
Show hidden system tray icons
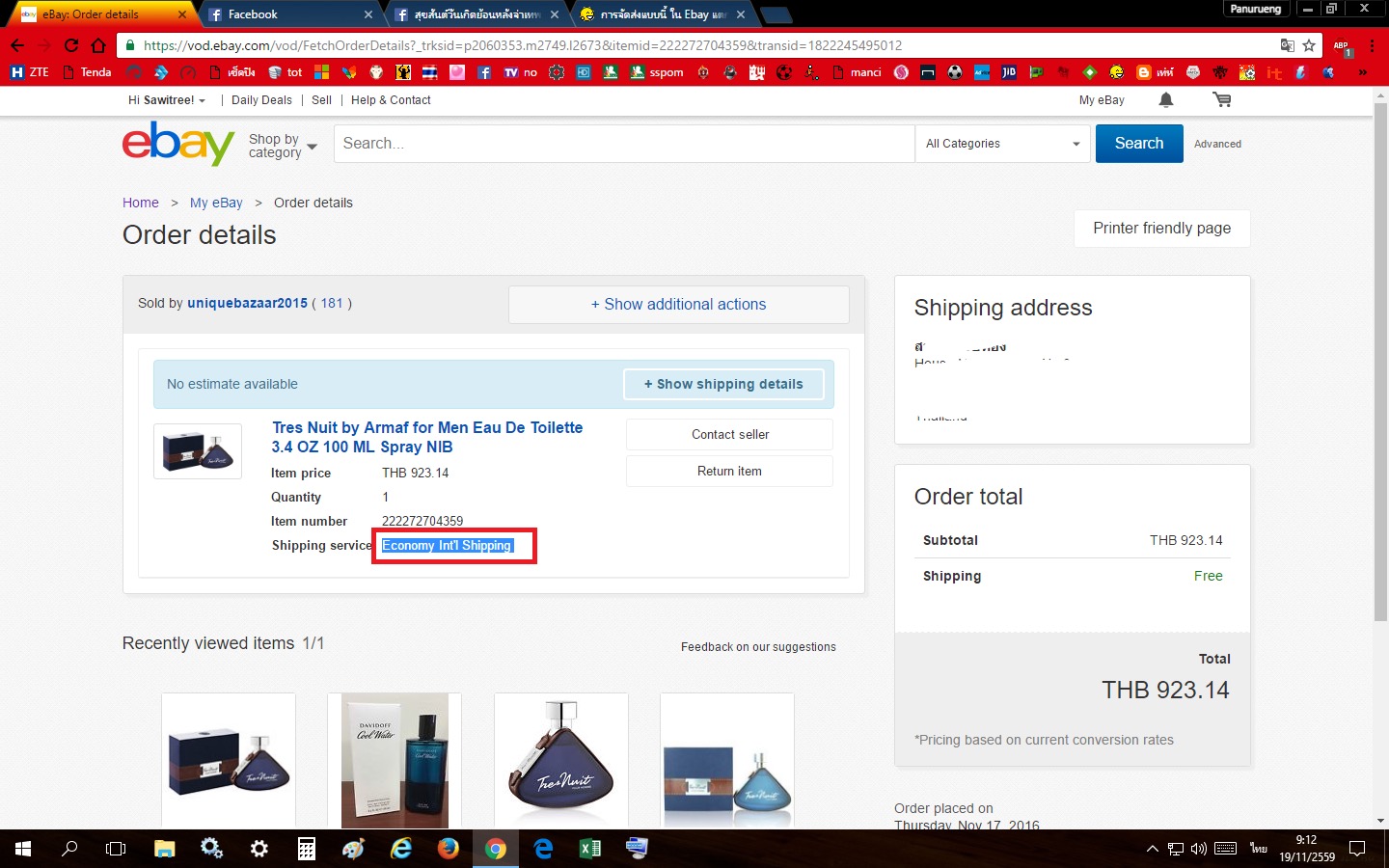coord(1152,849)
